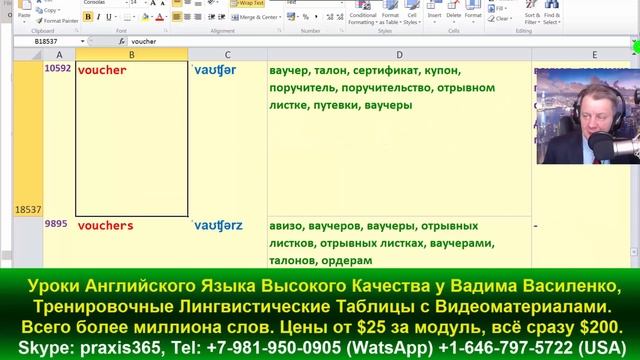Toggle Italic formatting
The width and height of the screenshot is (640, 360).
coord(98,17)
